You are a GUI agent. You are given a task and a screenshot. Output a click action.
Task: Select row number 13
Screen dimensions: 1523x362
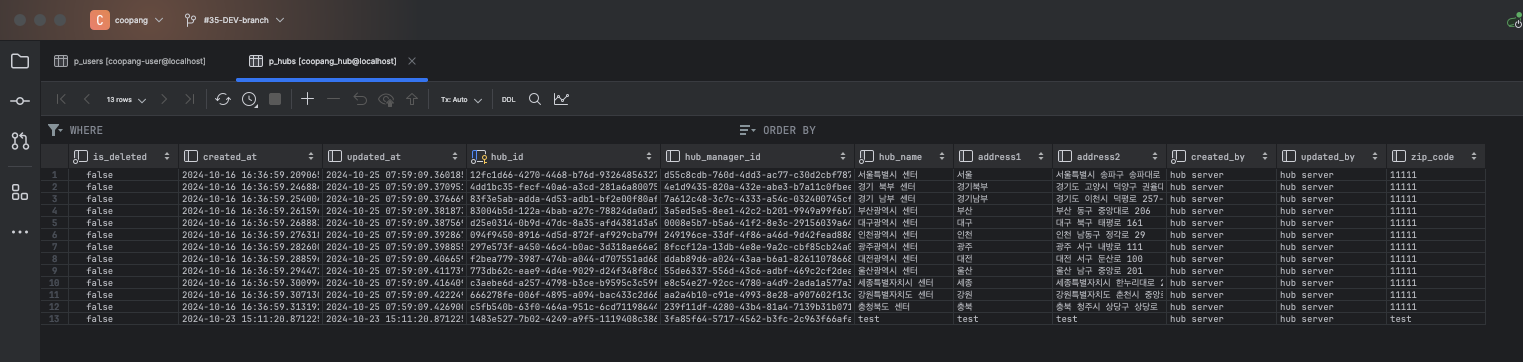(55, 318)
